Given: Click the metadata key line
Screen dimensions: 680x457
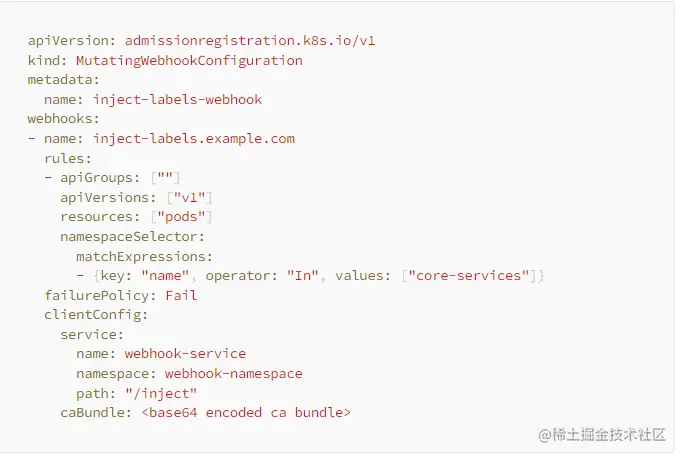Looking at the screenshot, I should (64, 80).
